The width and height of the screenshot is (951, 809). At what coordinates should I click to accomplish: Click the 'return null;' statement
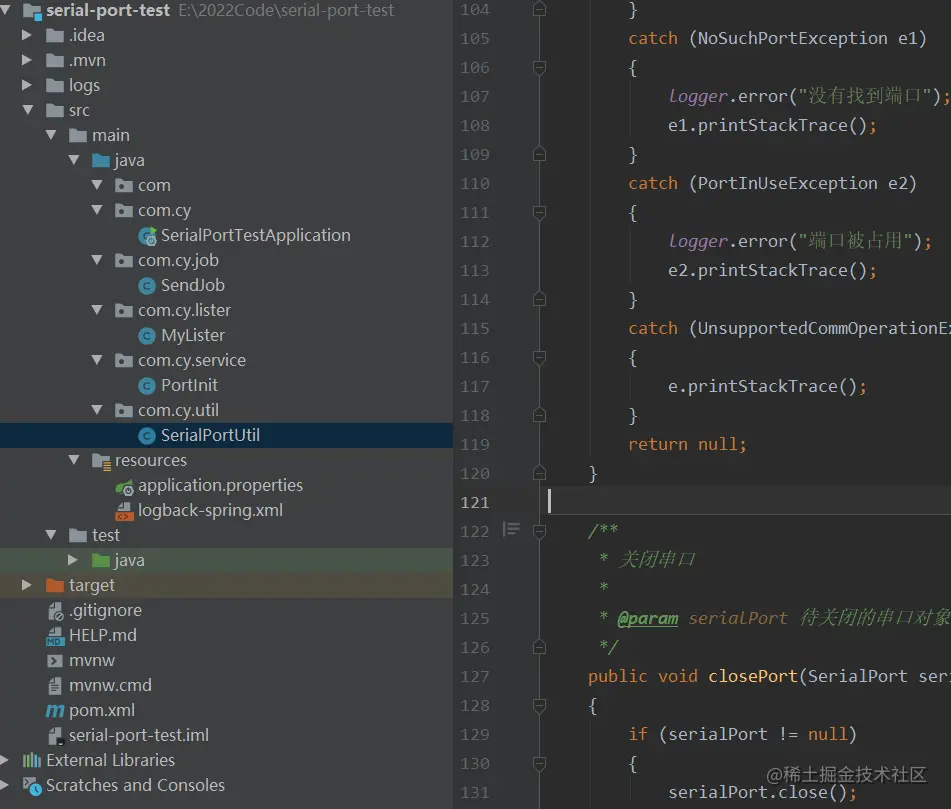[x=687, y=445]
